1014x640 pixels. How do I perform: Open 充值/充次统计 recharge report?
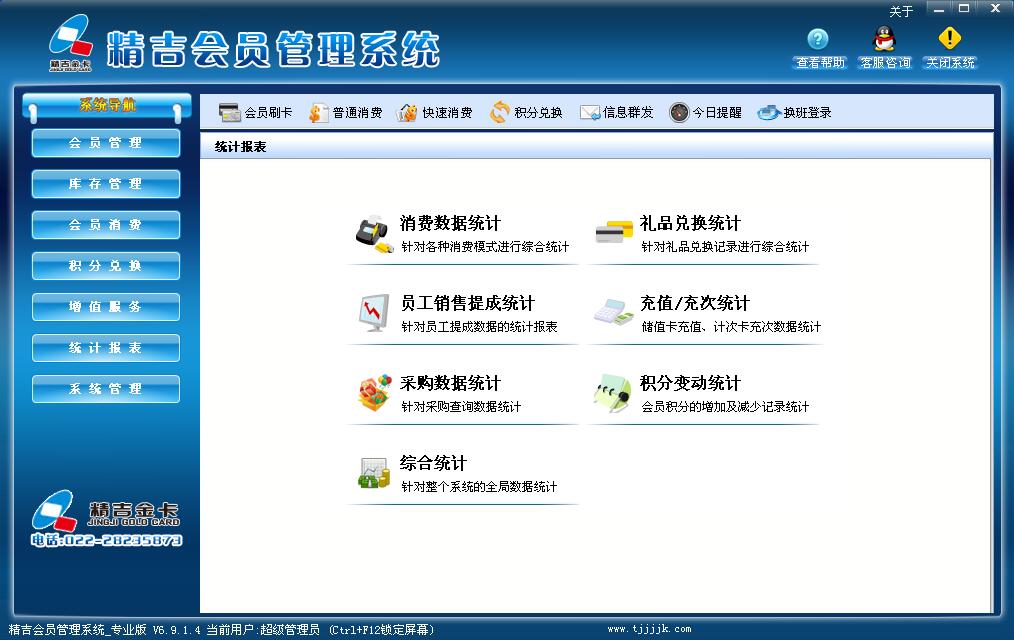click(694, 304)
